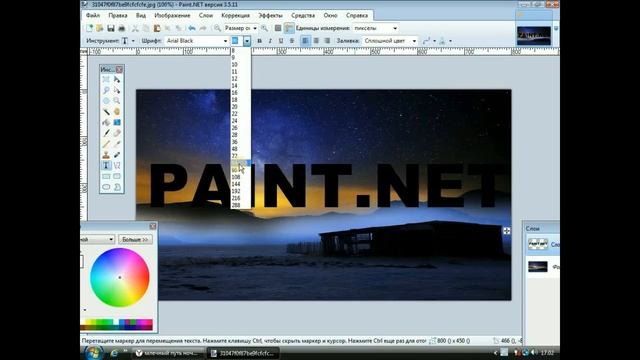The width and height of the screenshot is (640, 360).
Task: Click the Print toolbar icon
Action: 121,28
